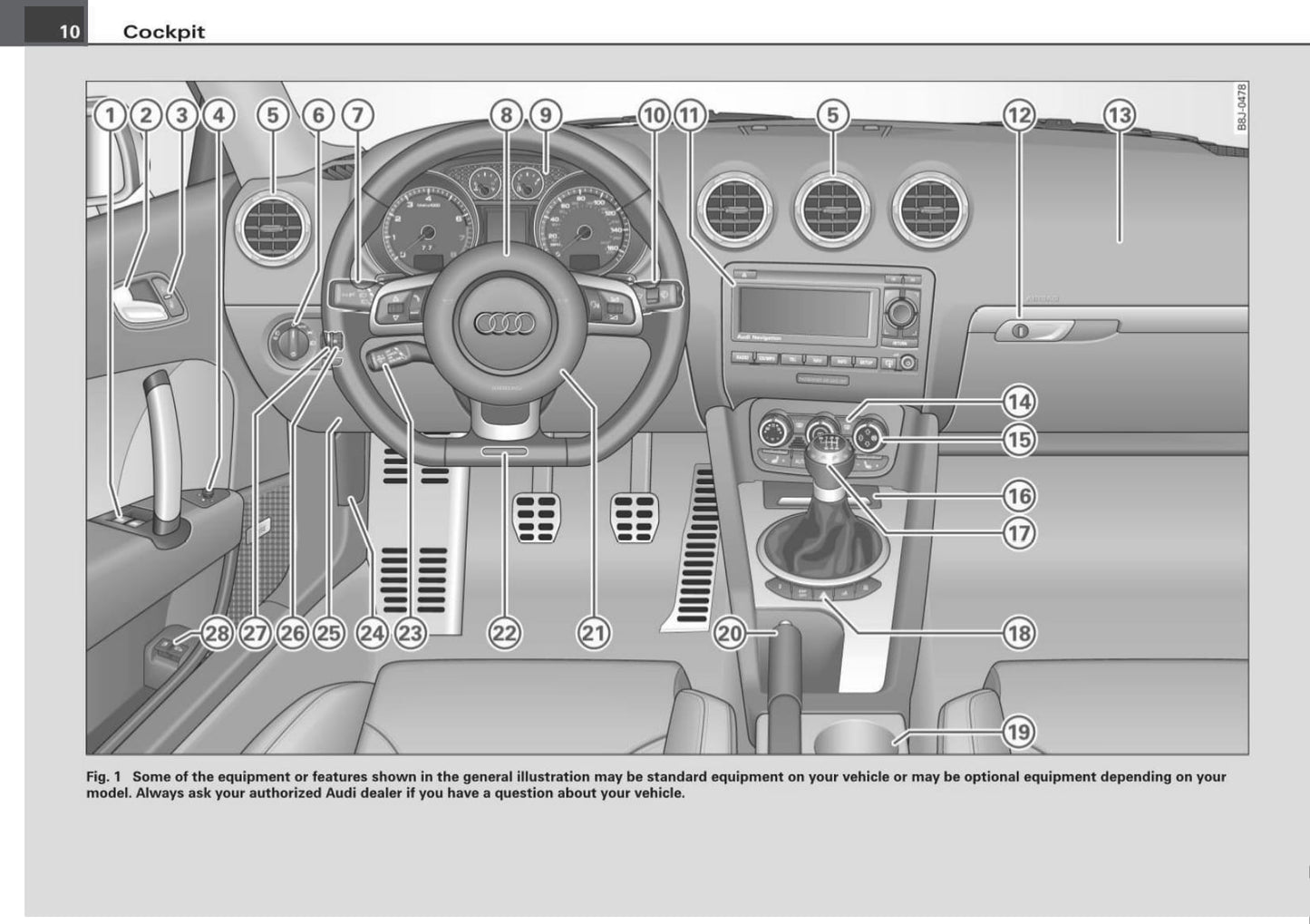Image resolution: width=1310 pixels, height=924 pixels.
Task: Click callout number 28 circle
Action: [217, 633]
